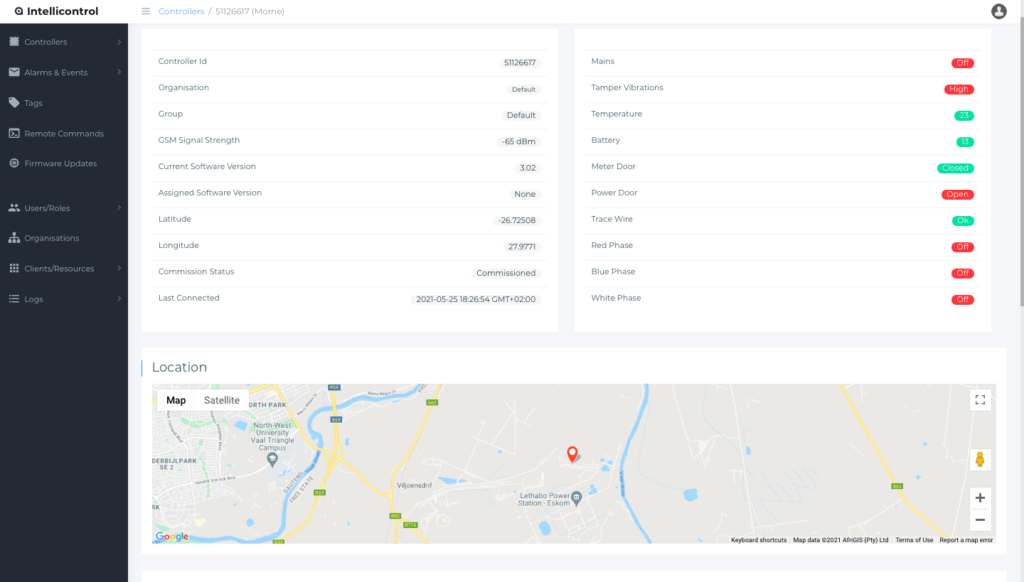Click the hamburger menu icon in header
Viewport: 1024px width, 582px height.
tap(146, 11)
